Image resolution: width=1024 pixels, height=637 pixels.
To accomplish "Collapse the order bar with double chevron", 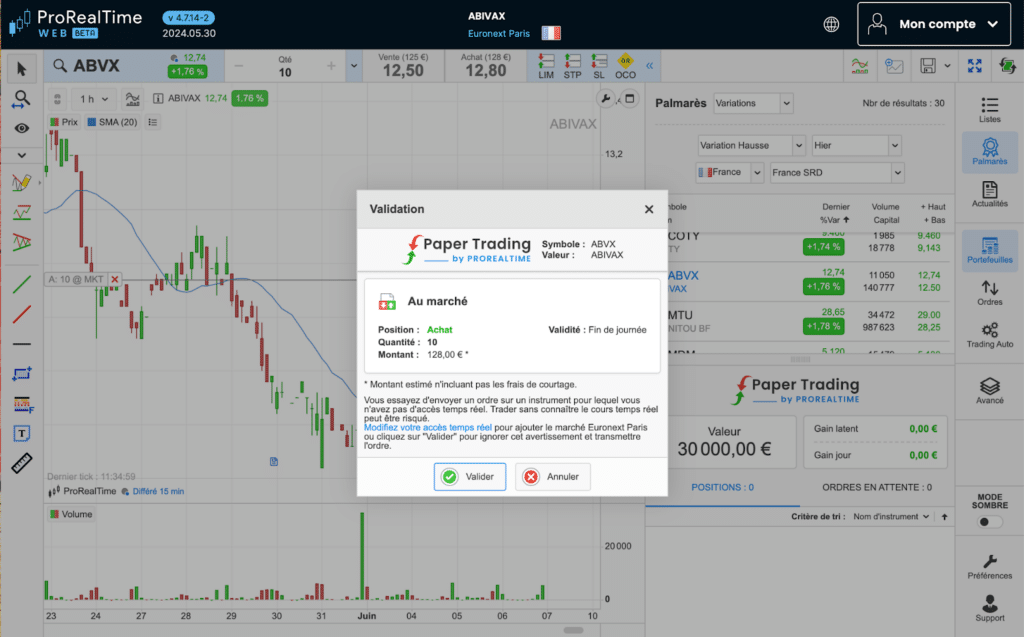I will (x=649, y=66).
